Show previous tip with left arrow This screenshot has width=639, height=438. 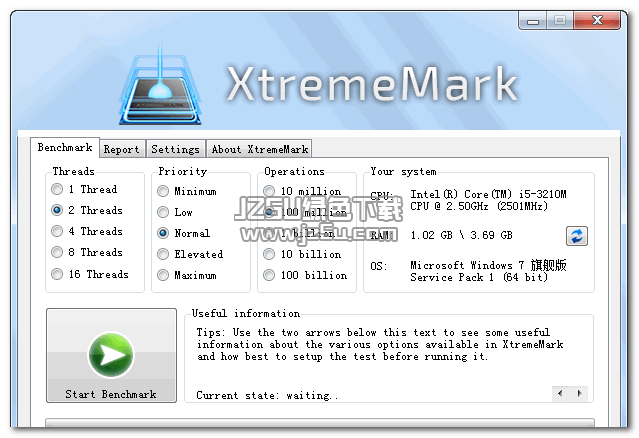pyautogui.click(x=560, y=394)
